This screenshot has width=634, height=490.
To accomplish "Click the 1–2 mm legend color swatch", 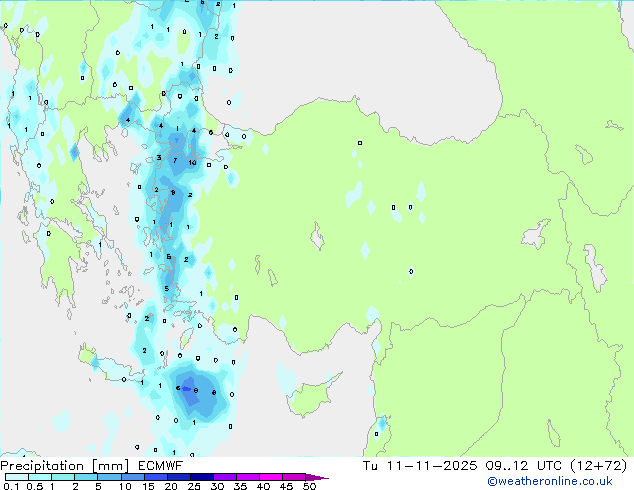I will (x=63, y=477).
